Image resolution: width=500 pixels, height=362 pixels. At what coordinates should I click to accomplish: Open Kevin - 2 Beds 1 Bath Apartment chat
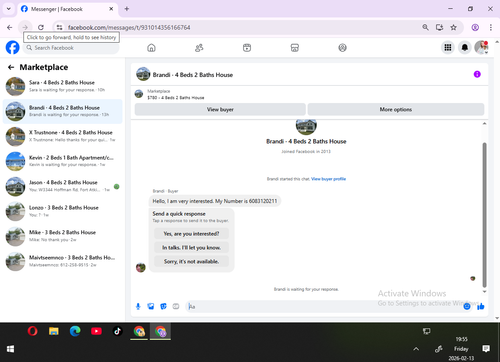(x=63, y=161)
